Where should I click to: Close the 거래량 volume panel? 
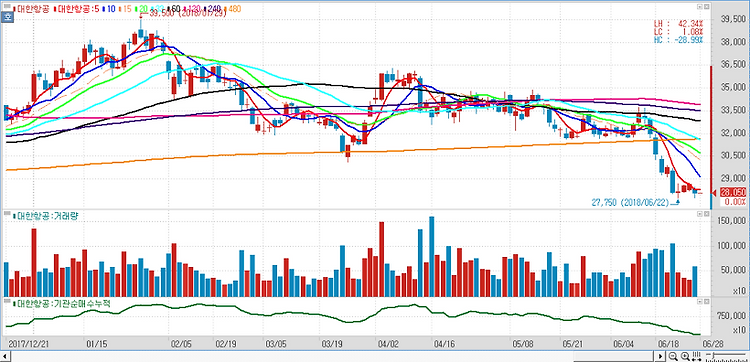[x=706, y=213]
